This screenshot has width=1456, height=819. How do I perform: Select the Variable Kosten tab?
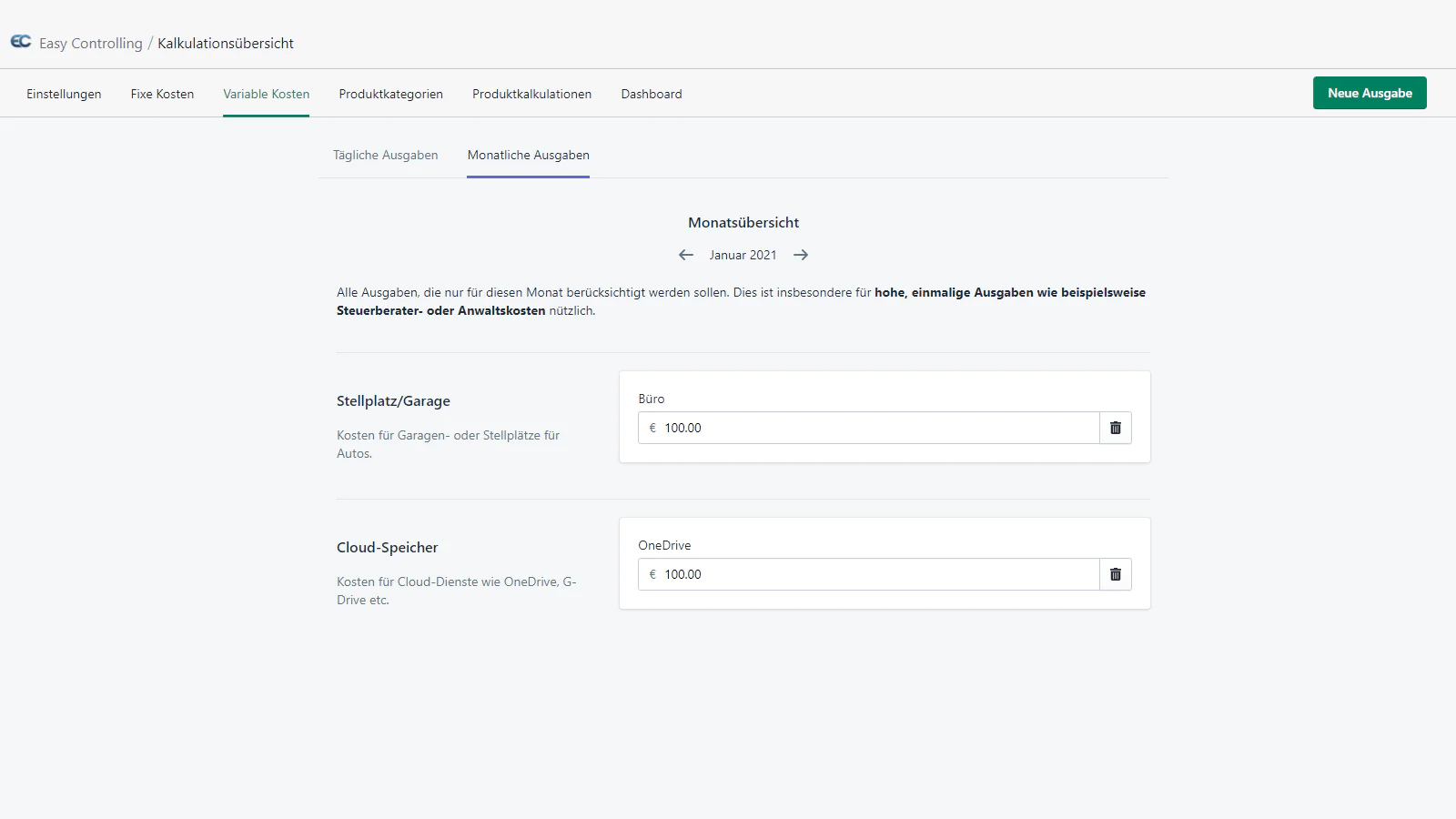(267, 94)
